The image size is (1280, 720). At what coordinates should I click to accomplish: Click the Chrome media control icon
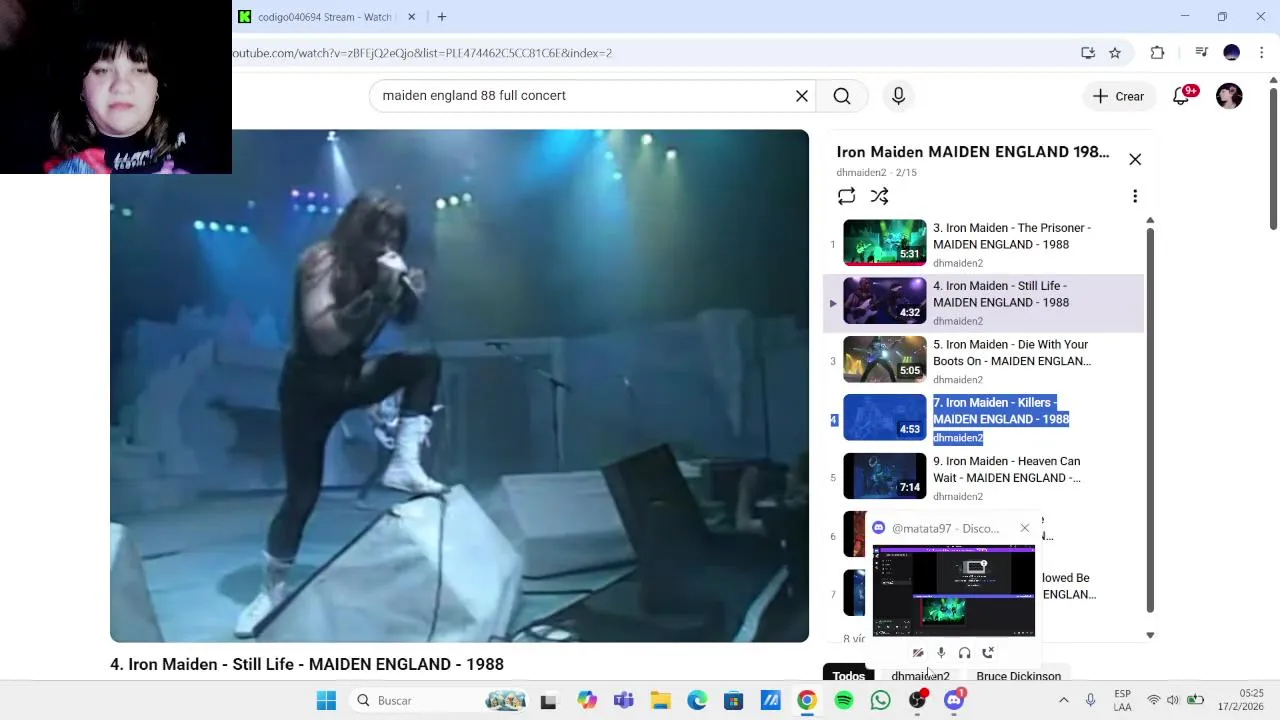(1201, 53)
